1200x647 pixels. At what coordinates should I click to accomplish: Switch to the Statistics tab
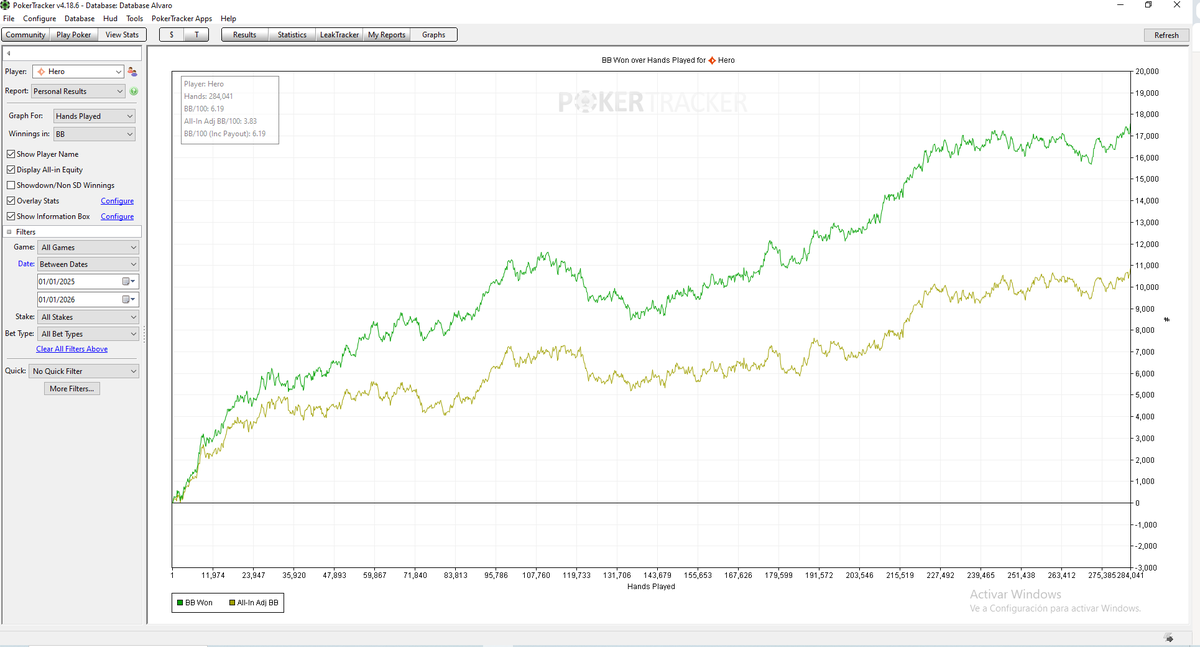292,35
